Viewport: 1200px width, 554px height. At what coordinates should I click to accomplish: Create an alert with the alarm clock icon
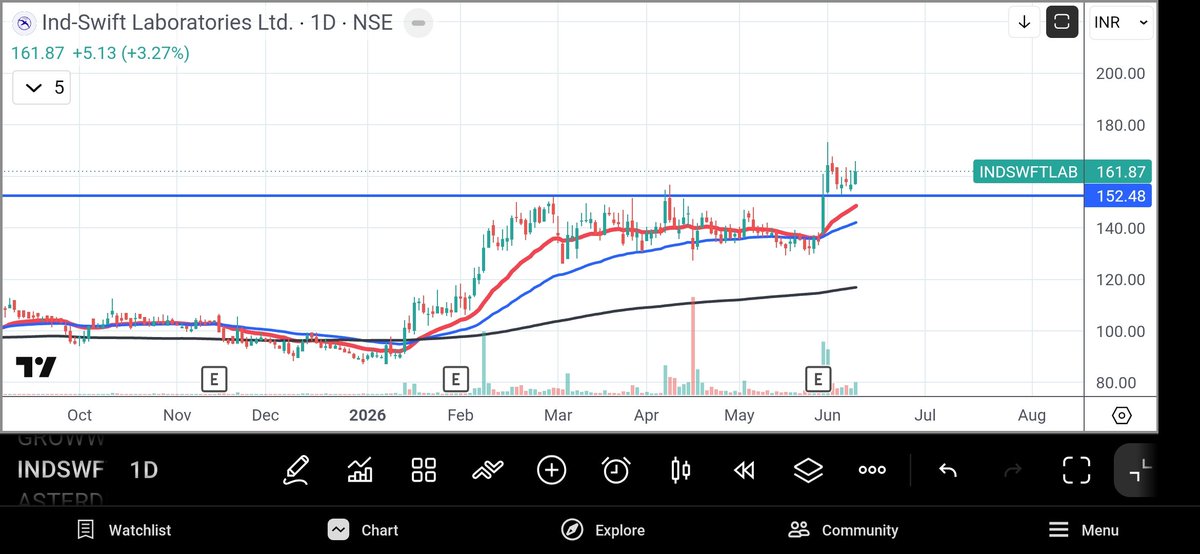pyautogui.click(x=616, y=469)
